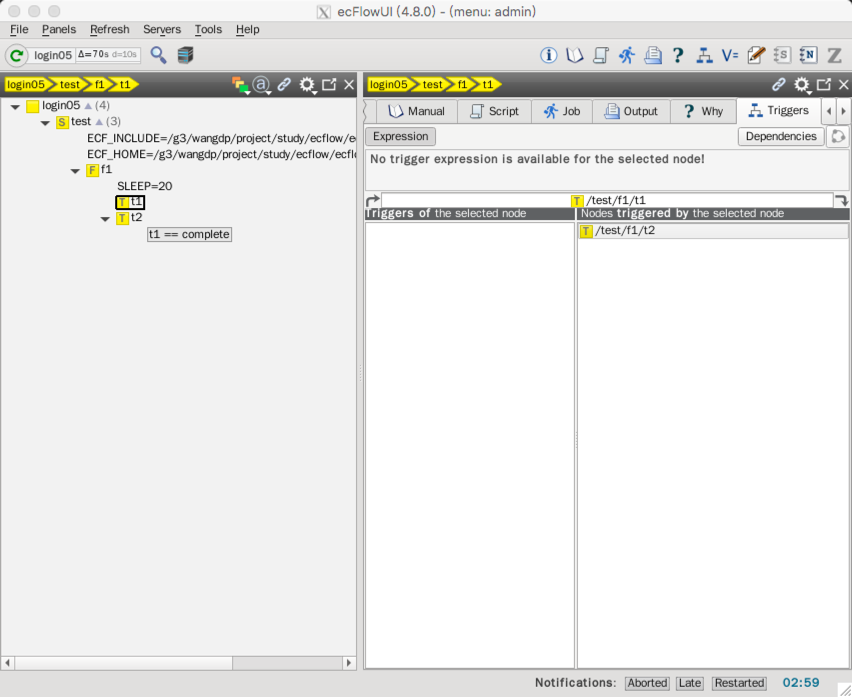Toggle the Aborted notification button

pyautogui.click(x=647, y=683)
